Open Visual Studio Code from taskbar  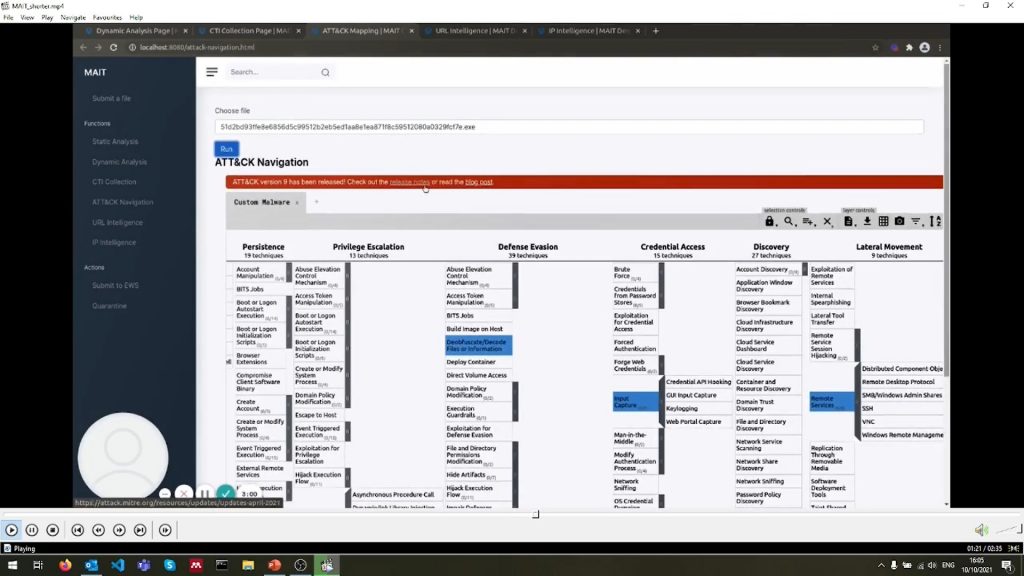pos(118,565)
